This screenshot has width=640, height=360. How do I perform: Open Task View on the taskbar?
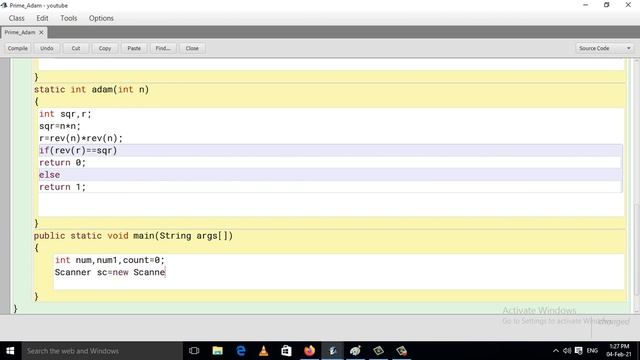(x=194, y=351)
